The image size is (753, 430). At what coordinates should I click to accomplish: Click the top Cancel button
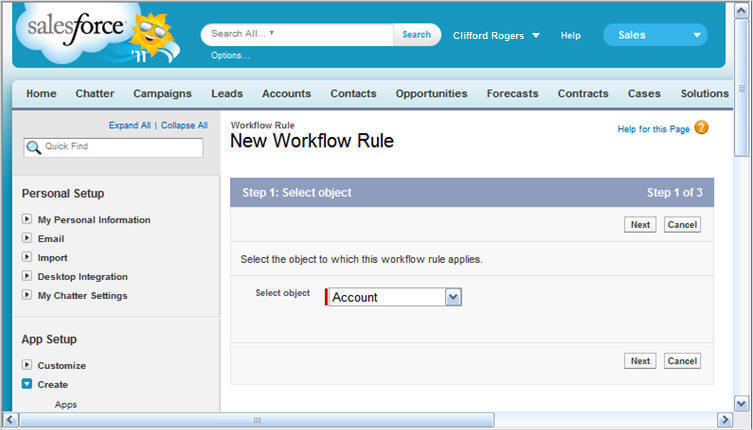point(682,225)
